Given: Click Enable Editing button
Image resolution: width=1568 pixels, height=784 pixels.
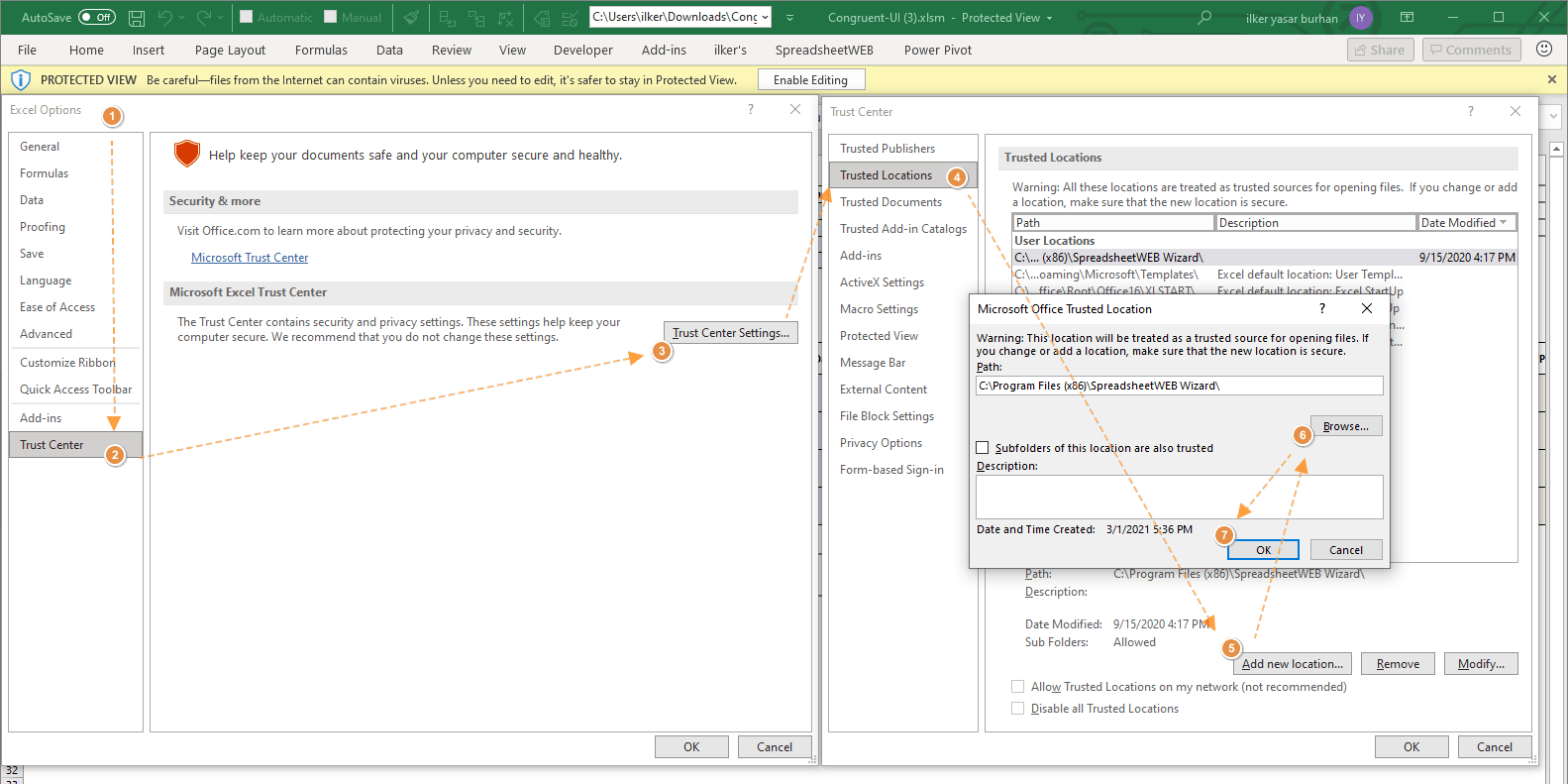Looking at the screenshot, I should point(810,80).
